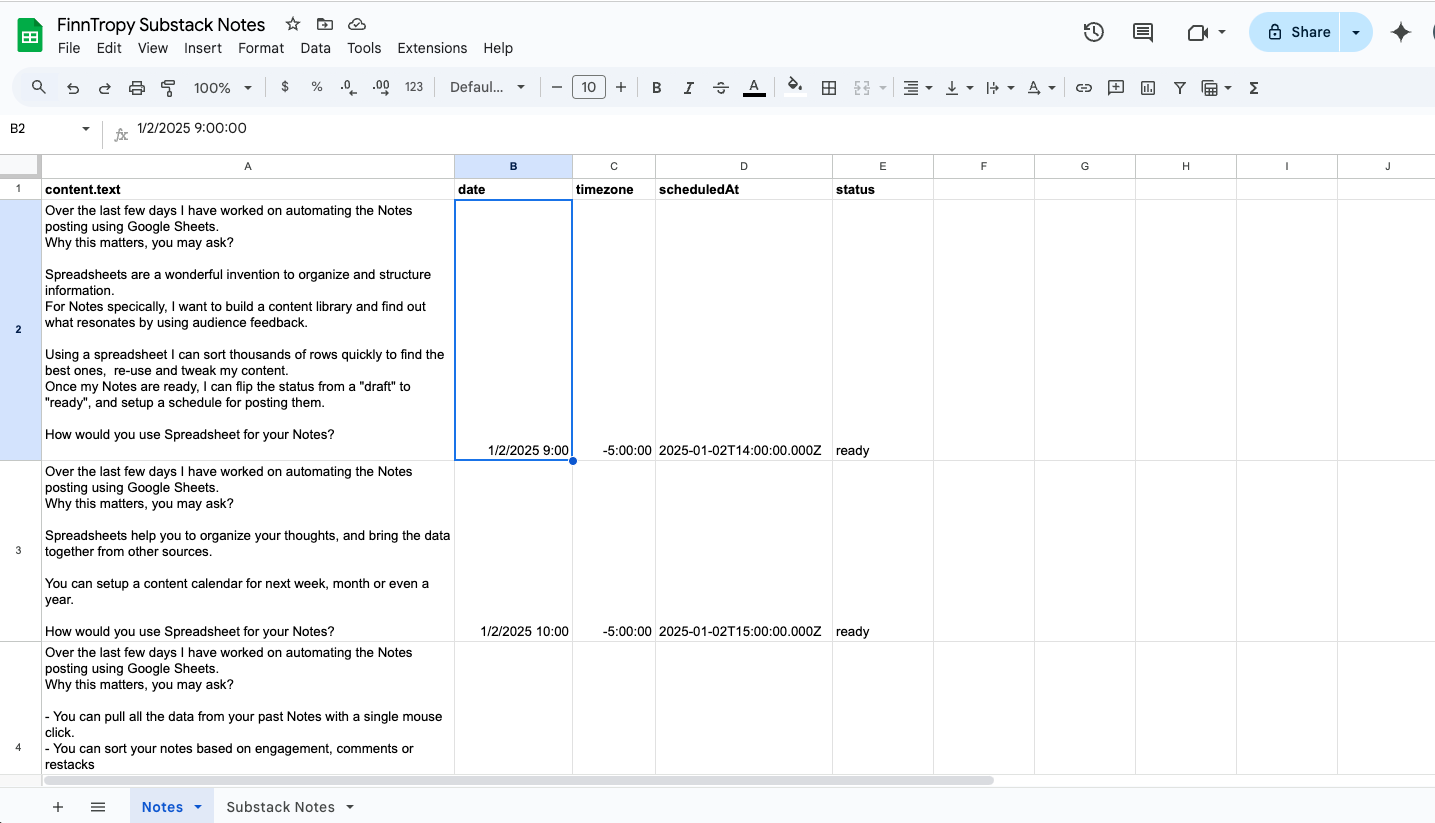Click the move to folder icon

[324, 24]
